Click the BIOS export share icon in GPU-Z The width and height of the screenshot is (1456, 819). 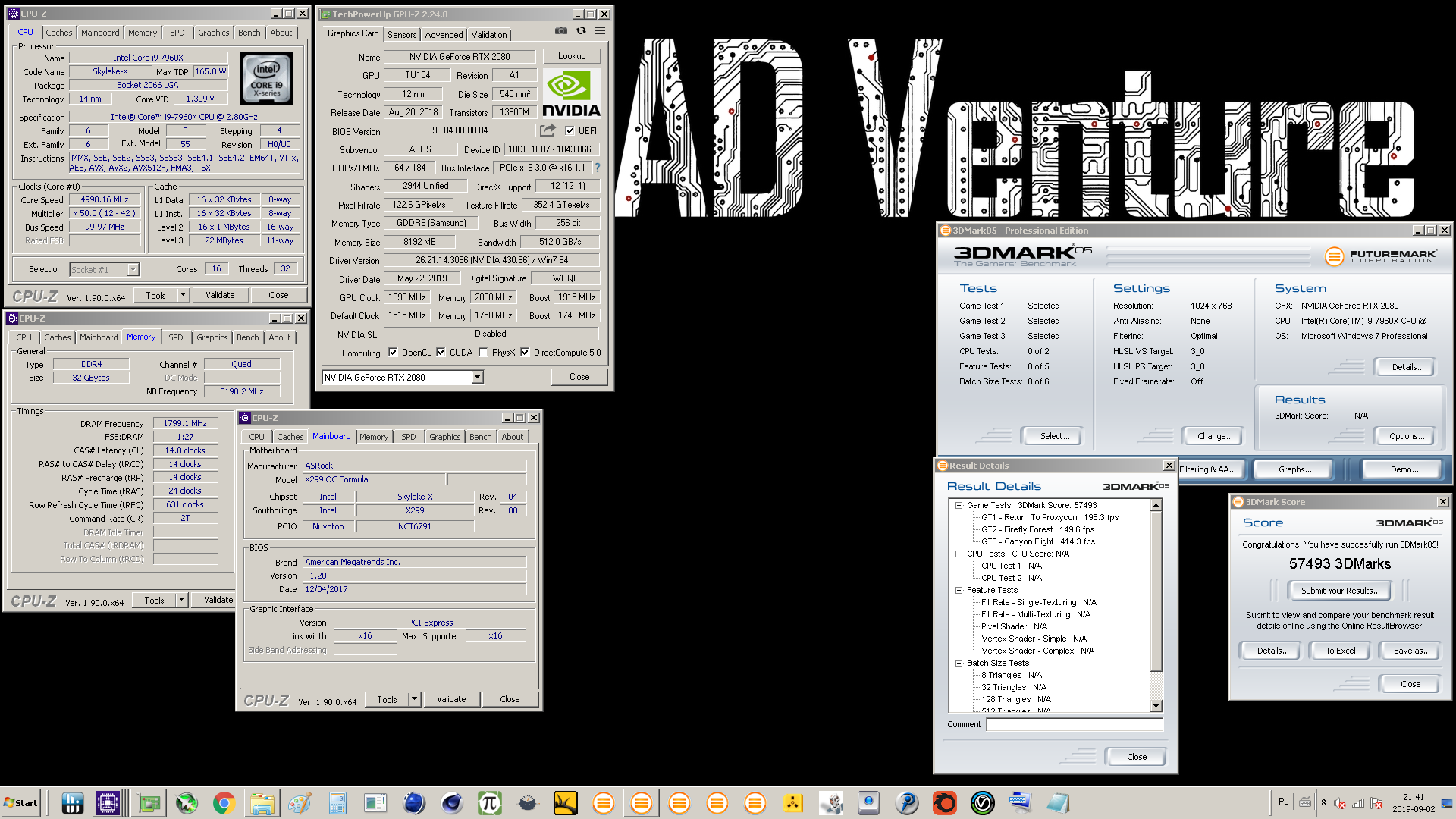548,130
